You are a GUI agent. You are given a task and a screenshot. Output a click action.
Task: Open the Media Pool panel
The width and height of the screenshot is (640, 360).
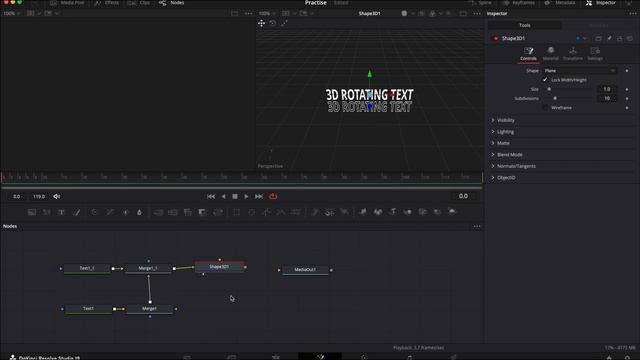tap(67, 3)
